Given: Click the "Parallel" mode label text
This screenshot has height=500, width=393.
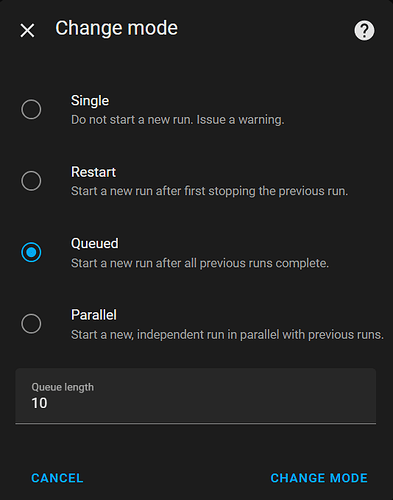Looking at the screenshot, I should (94, 315).
